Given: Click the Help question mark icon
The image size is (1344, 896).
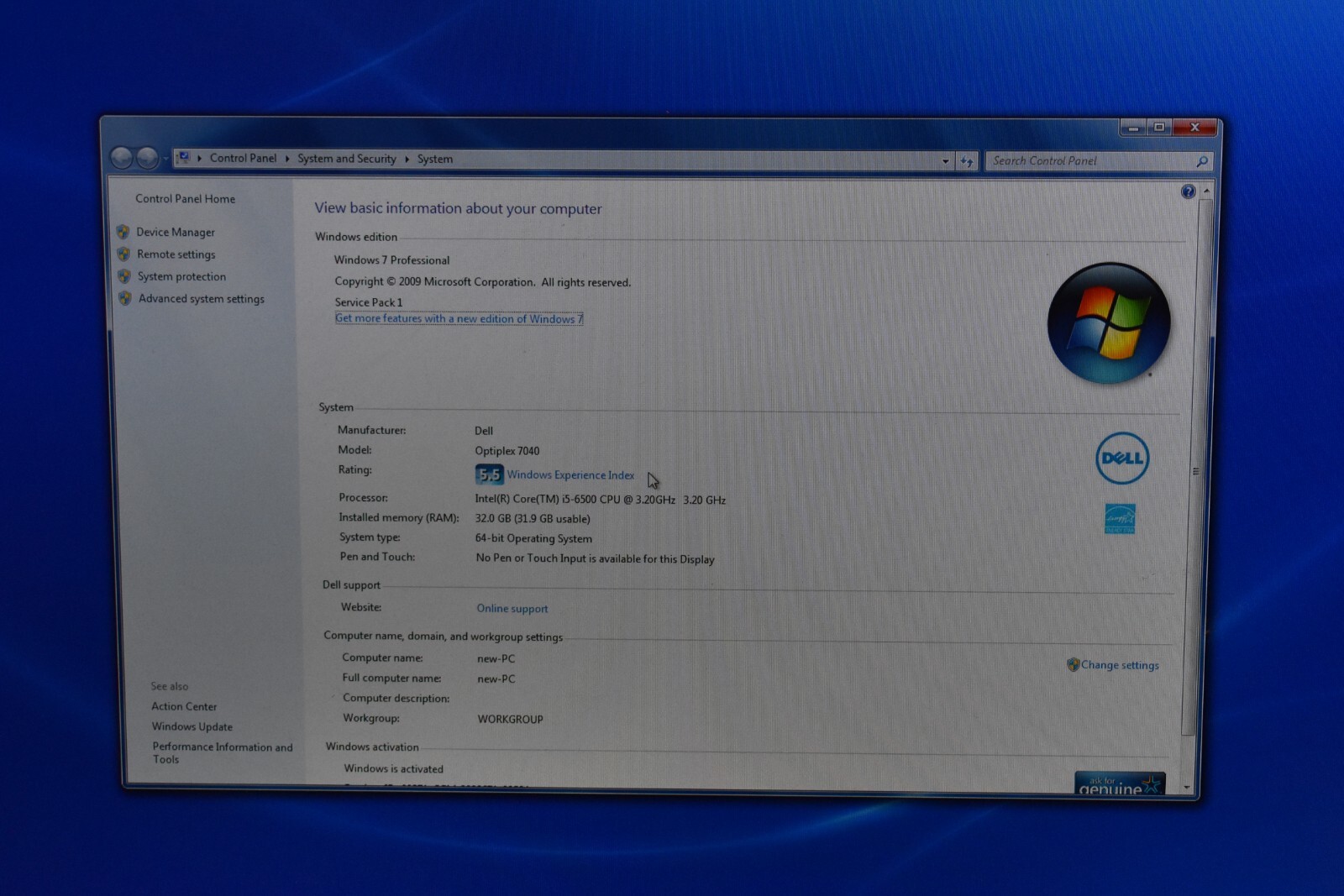Looking at the screenshot, I should [1188, 192].
